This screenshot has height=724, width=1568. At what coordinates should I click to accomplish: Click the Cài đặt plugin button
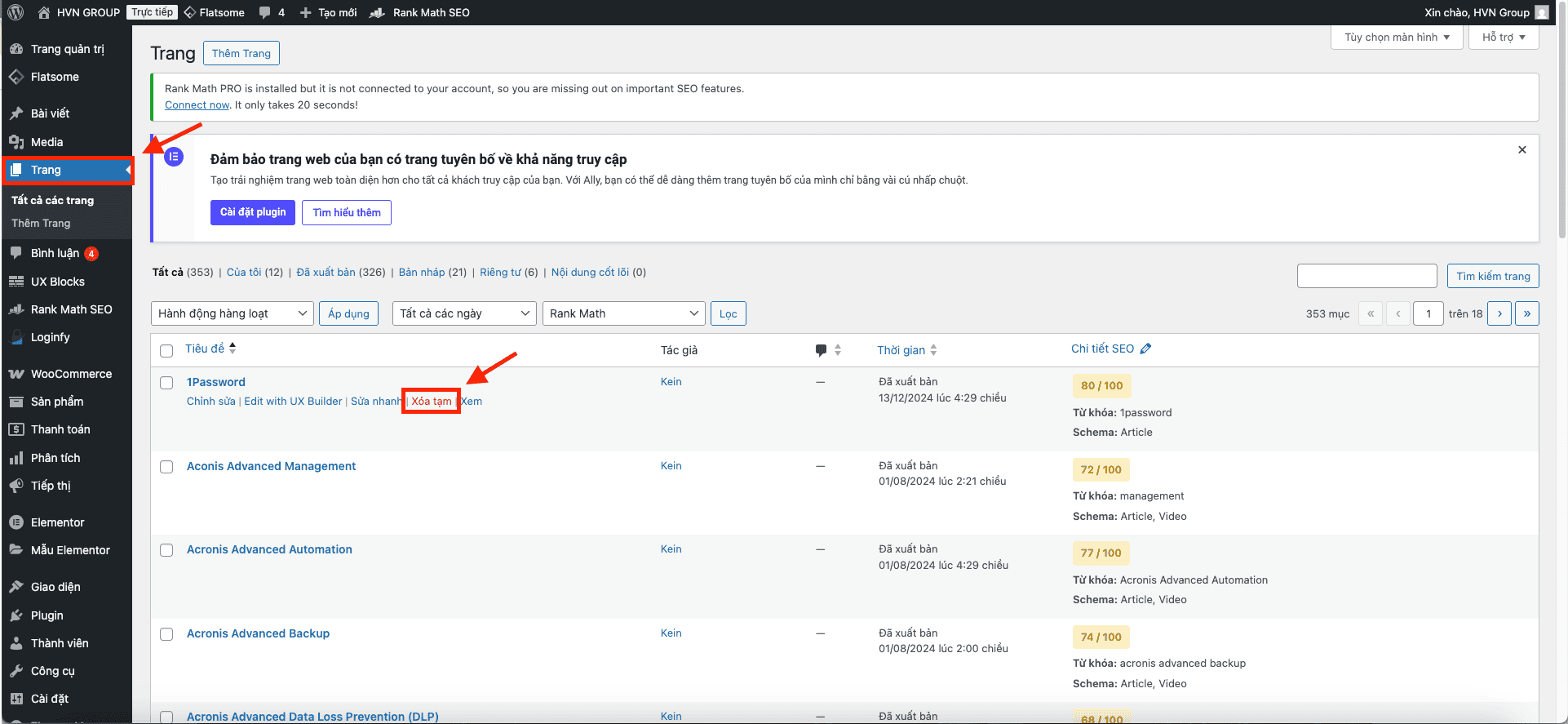click(253, 212)
